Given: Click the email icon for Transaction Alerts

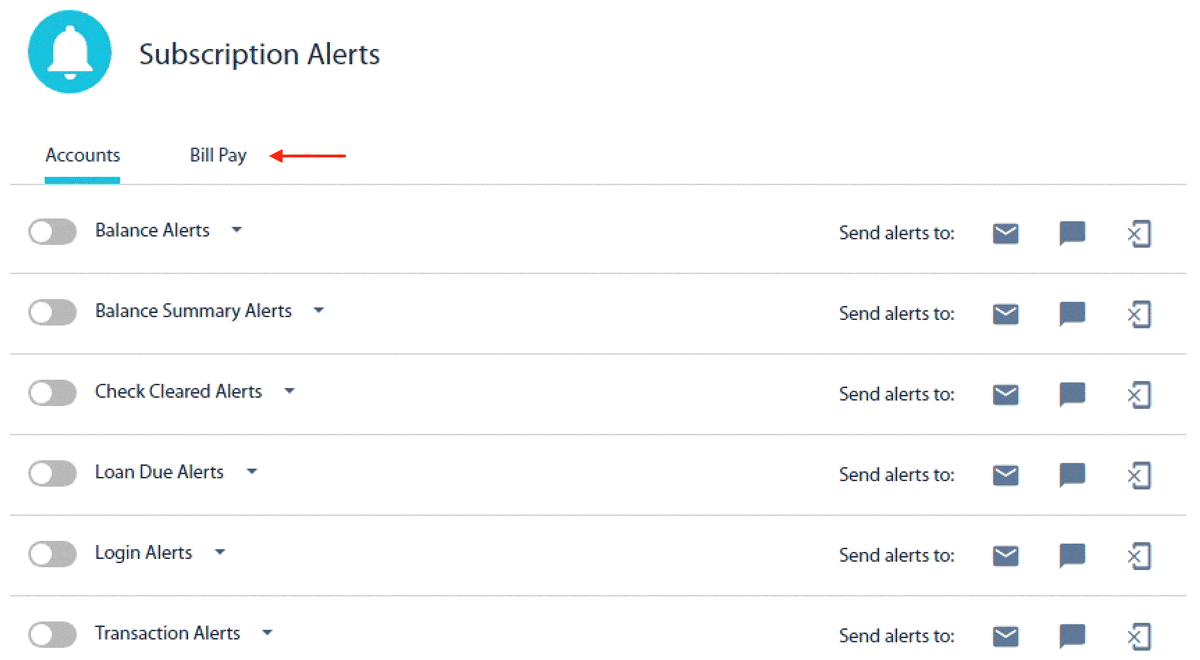Looking at the screenshot, I should click(x=1005, y=636).
